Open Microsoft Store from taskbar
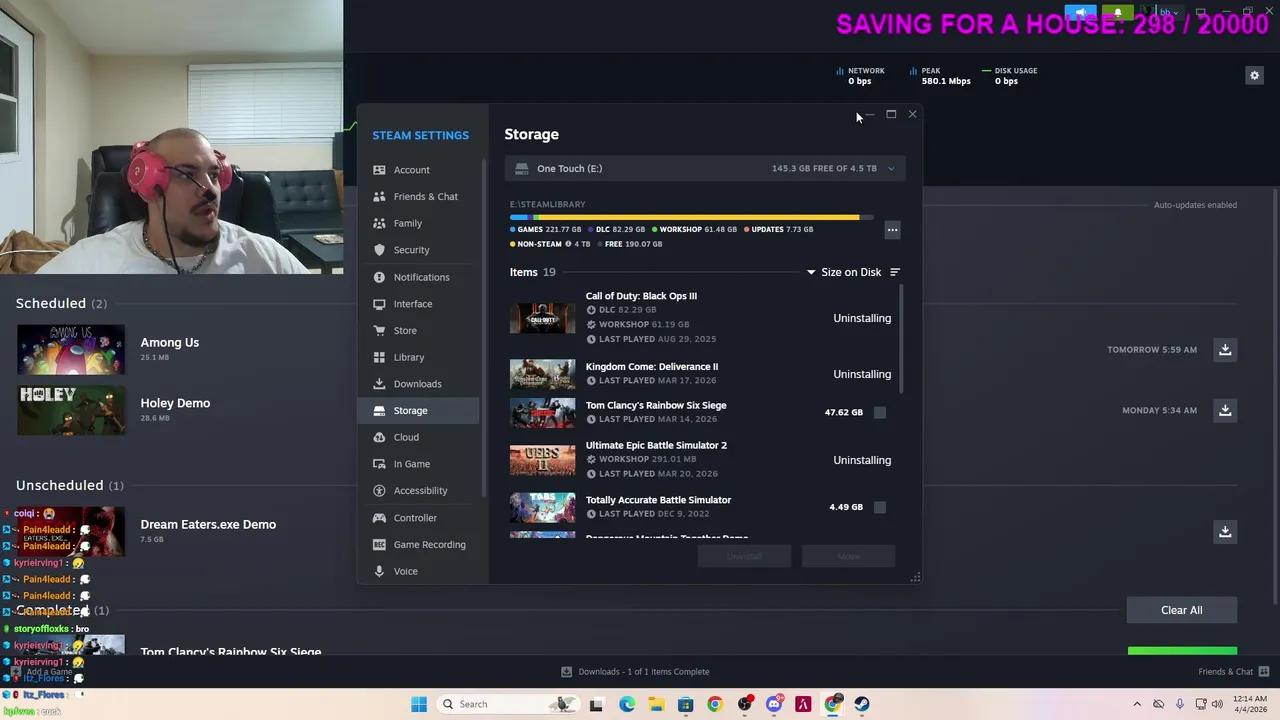The image size is (1280, 720). (x=685, y=704)
